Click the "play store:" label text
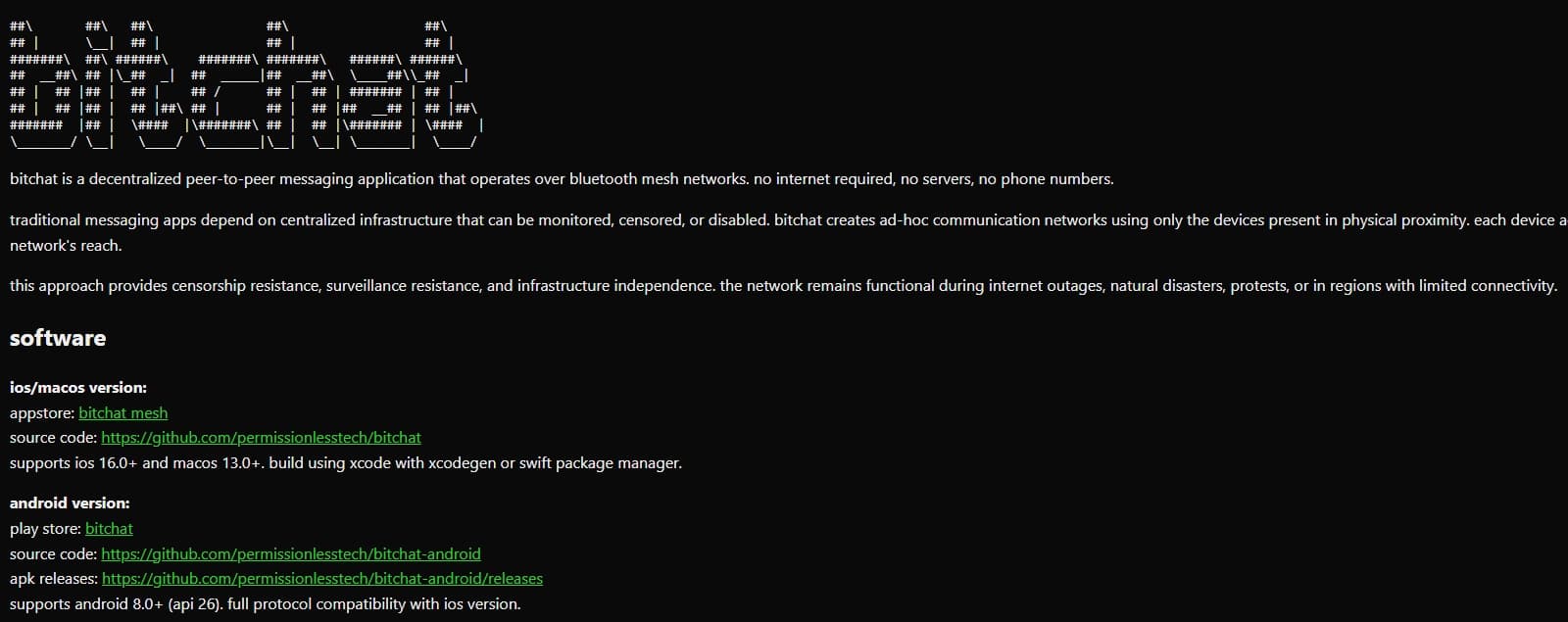The height and width of the screenshot is (622, 1568). click(45, 529)
